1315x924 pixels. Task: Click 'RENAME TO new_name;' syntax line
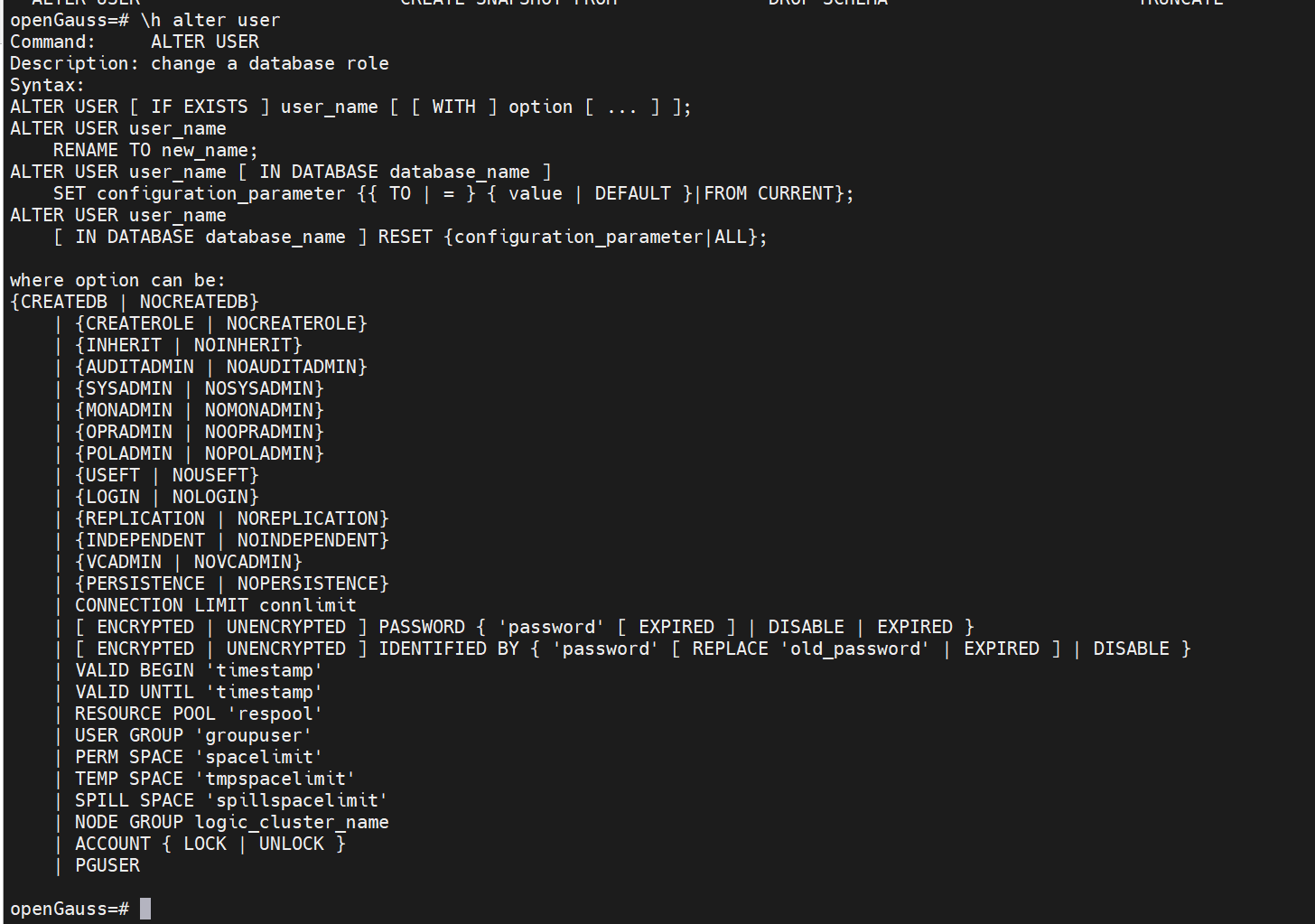tap(155, 150)
